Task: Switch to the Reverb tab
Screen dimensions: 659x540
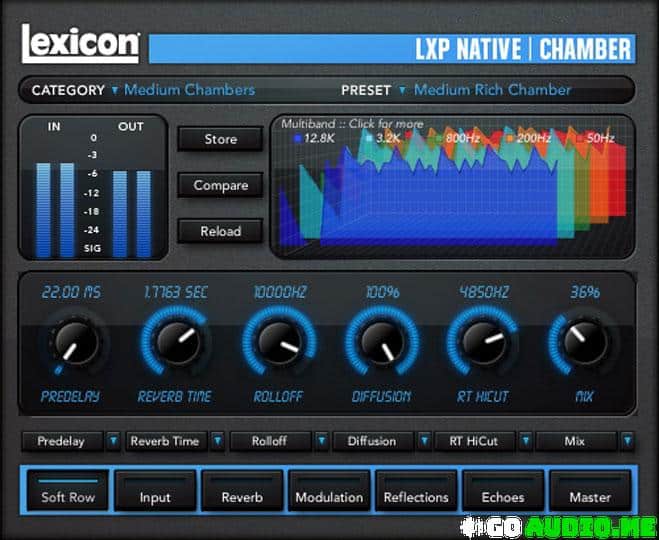Action: [x=242, y=490]
